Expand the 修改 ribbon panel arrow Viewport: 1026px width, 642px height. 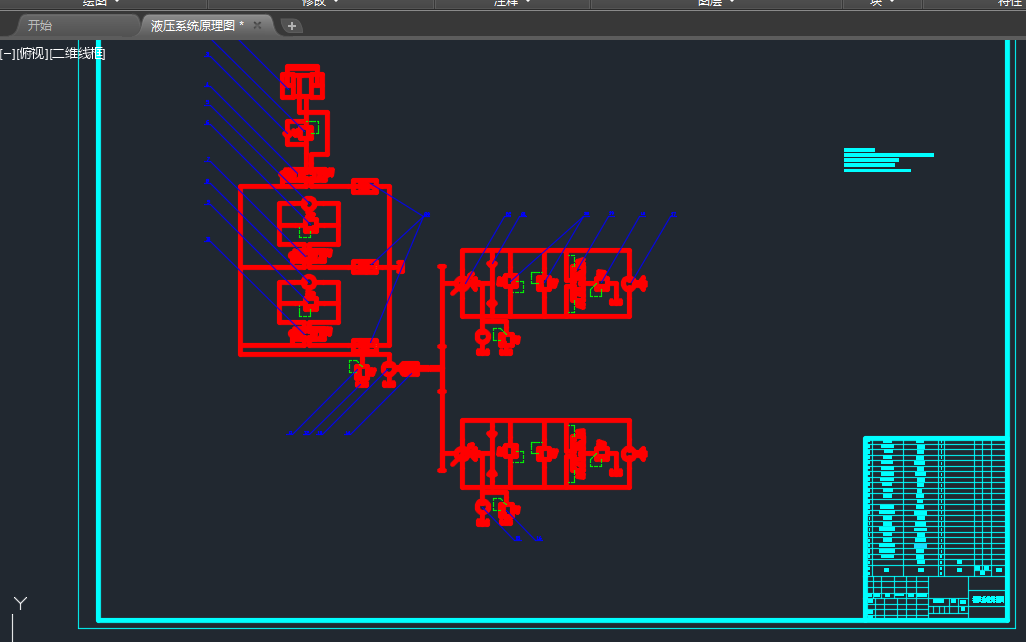(x=336, y=3)
